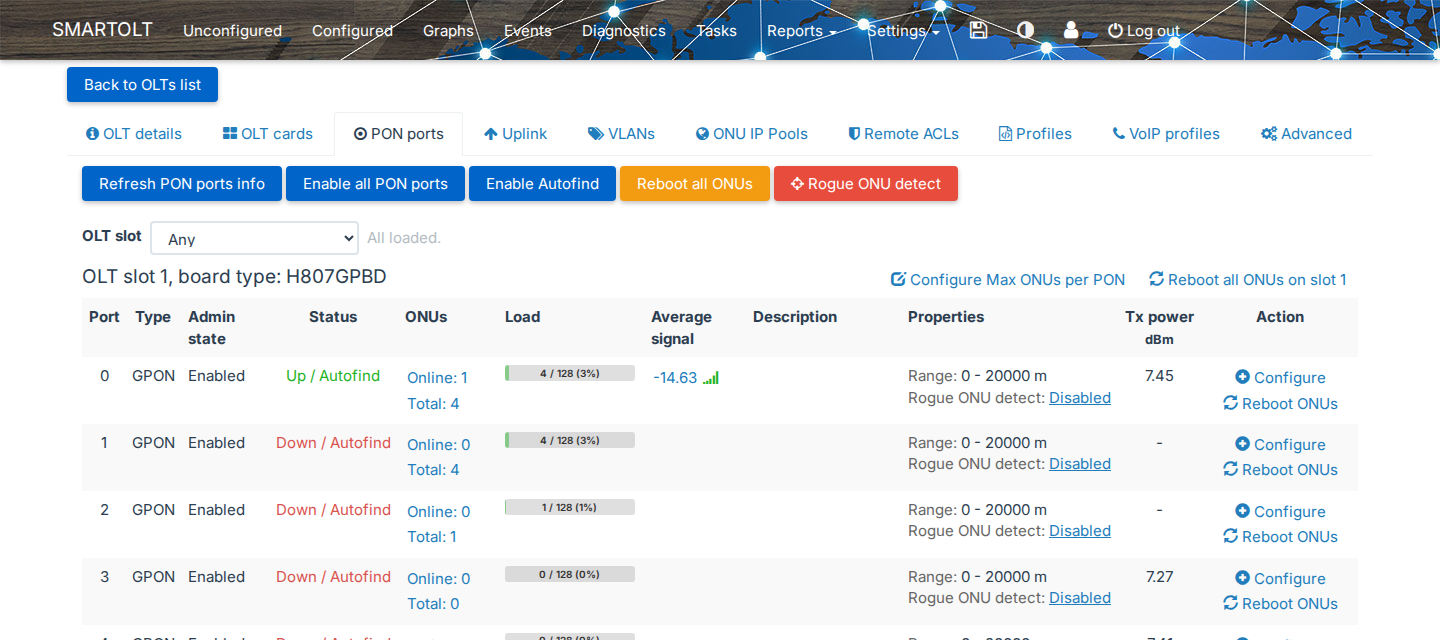
Task: Click Back to OLTs list button
Action: click(x=142, y=85)
